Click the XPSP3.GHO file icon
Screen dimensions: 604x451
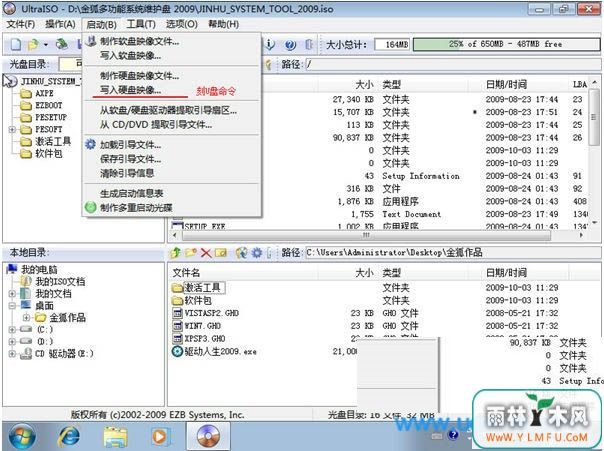177,339
